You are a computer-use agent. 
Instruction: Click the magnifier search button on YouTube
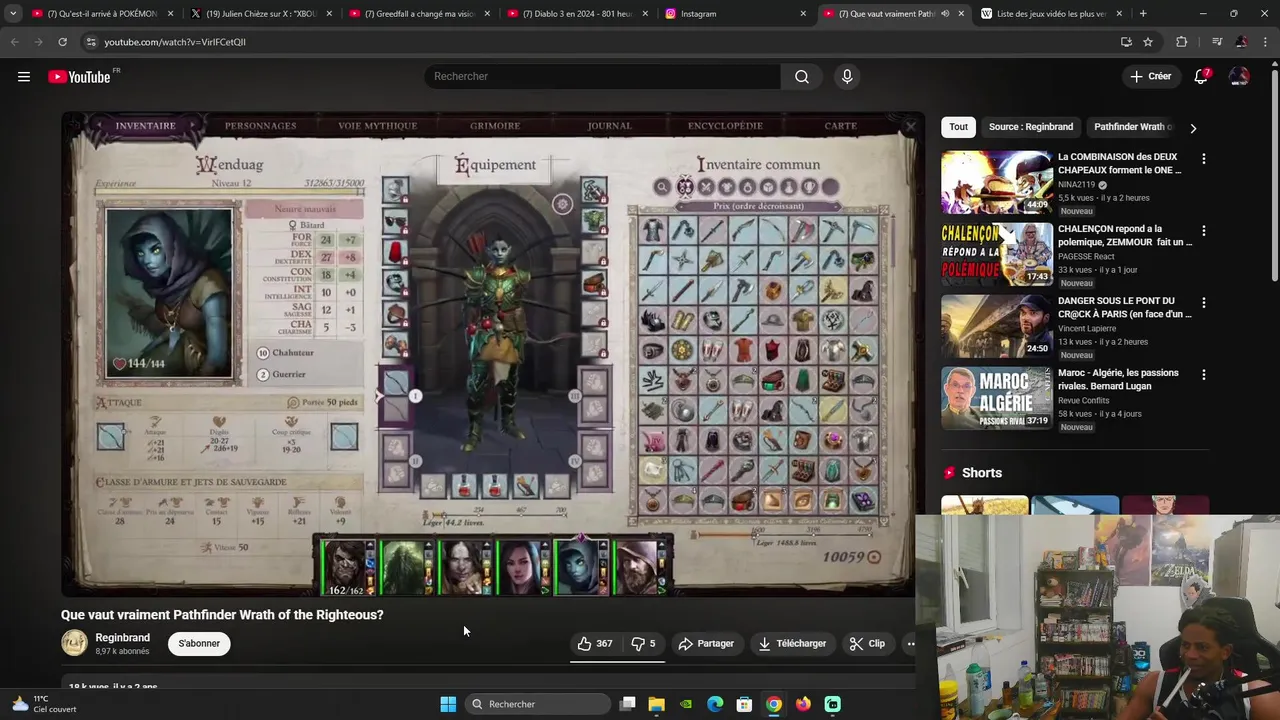point(802,77)
